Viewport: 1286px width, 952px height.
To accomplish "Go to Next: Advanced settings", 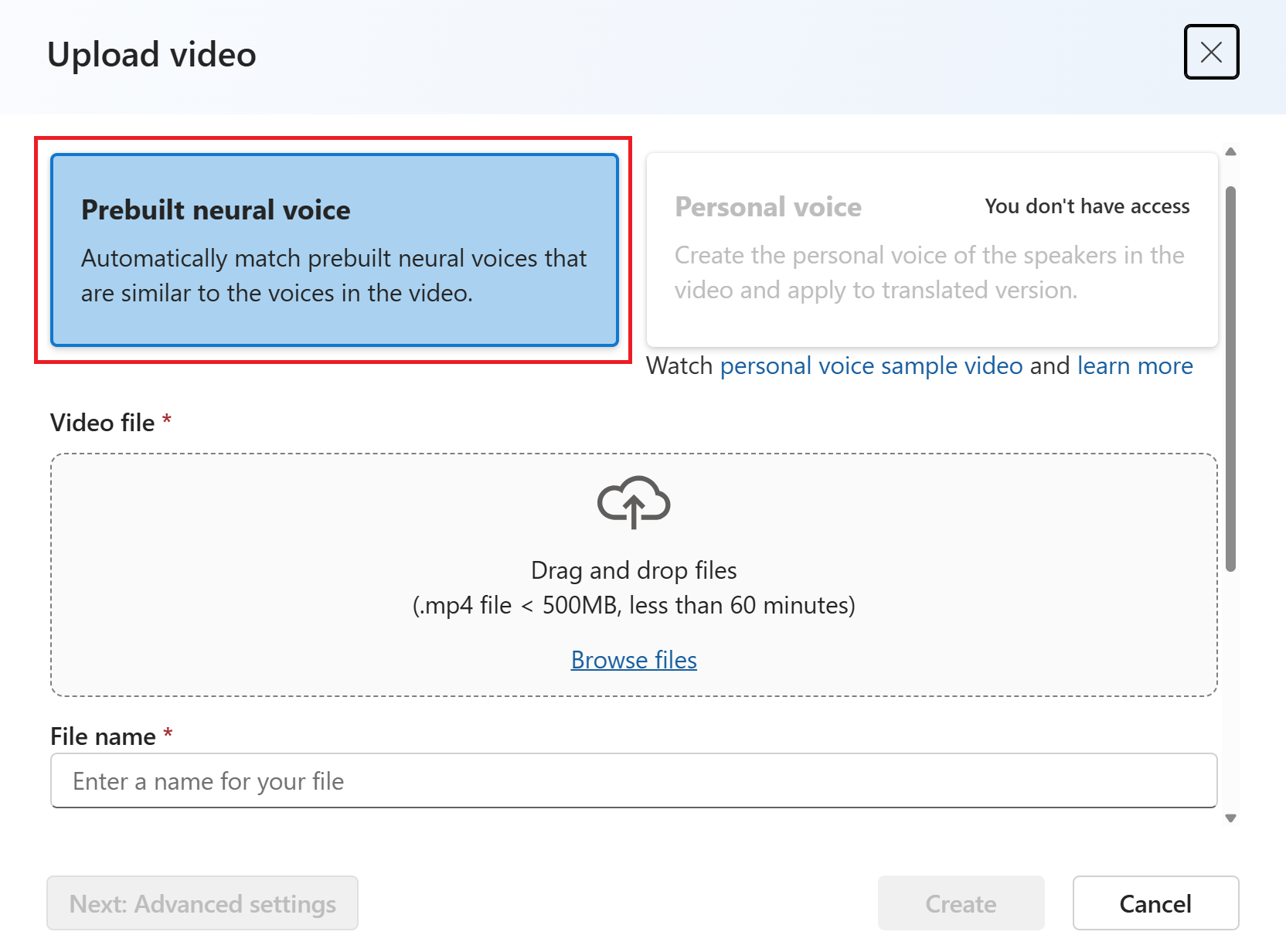I will [202, 903].
